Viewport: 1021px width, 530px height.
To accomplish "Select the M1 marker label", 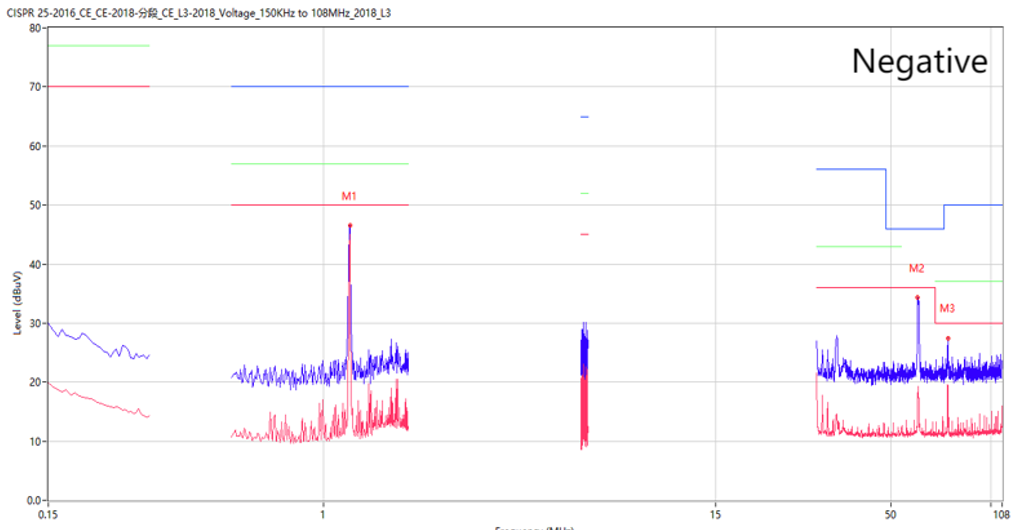I will (x=349, y=196).
